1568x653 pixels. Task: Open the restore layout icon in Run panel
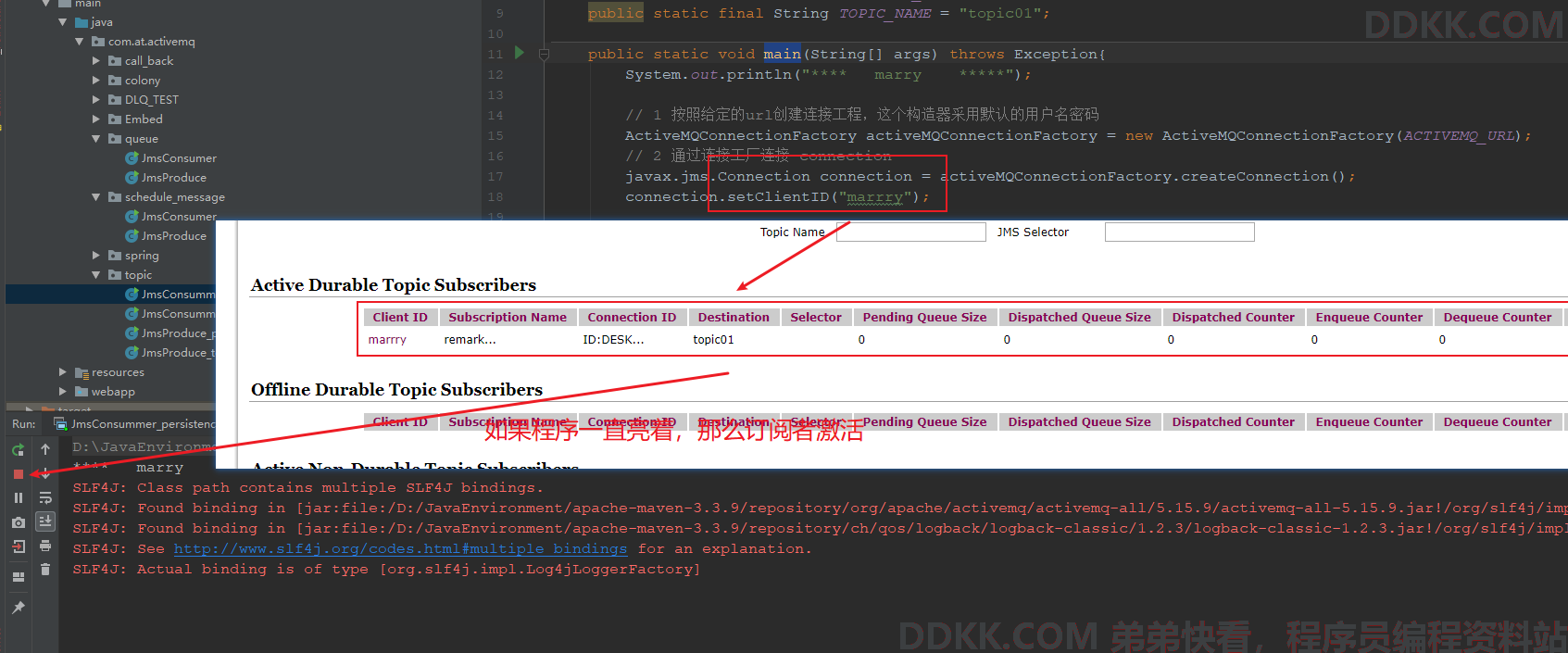18,577
